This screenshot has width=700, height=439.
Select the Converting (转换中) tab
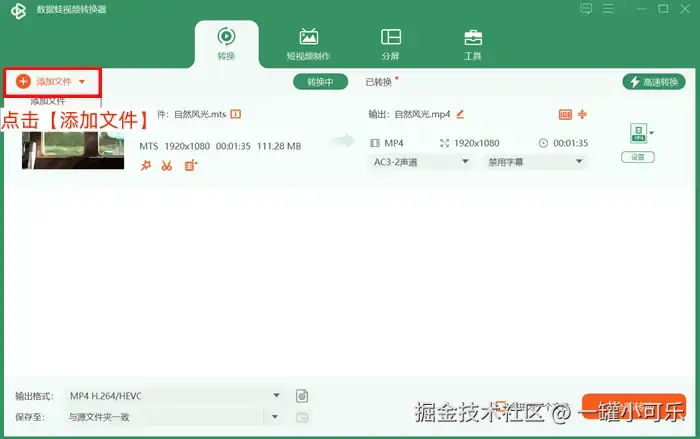(x=320, y=82)
